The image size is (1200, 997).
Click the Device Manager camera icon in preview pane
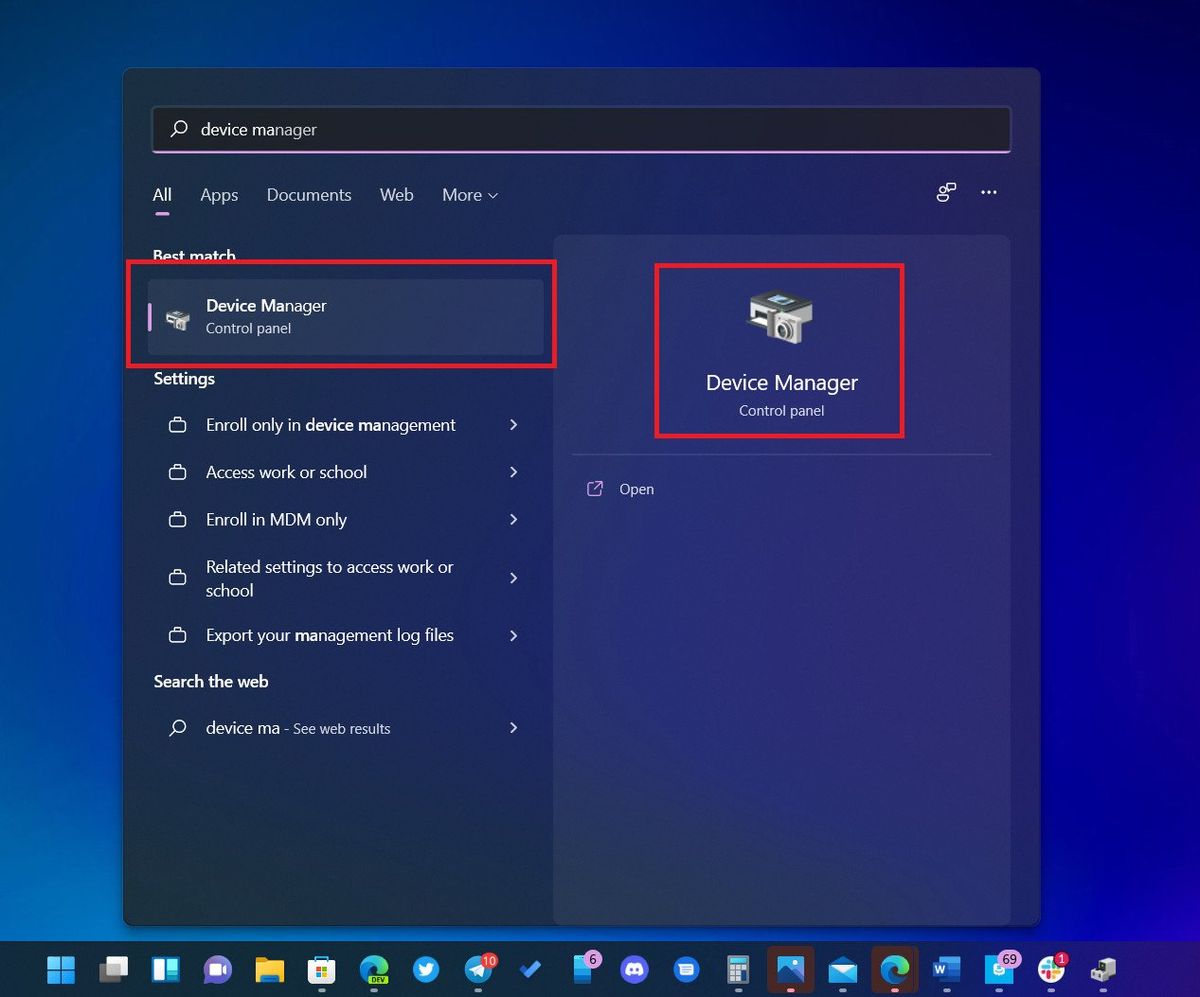(781, 316)
